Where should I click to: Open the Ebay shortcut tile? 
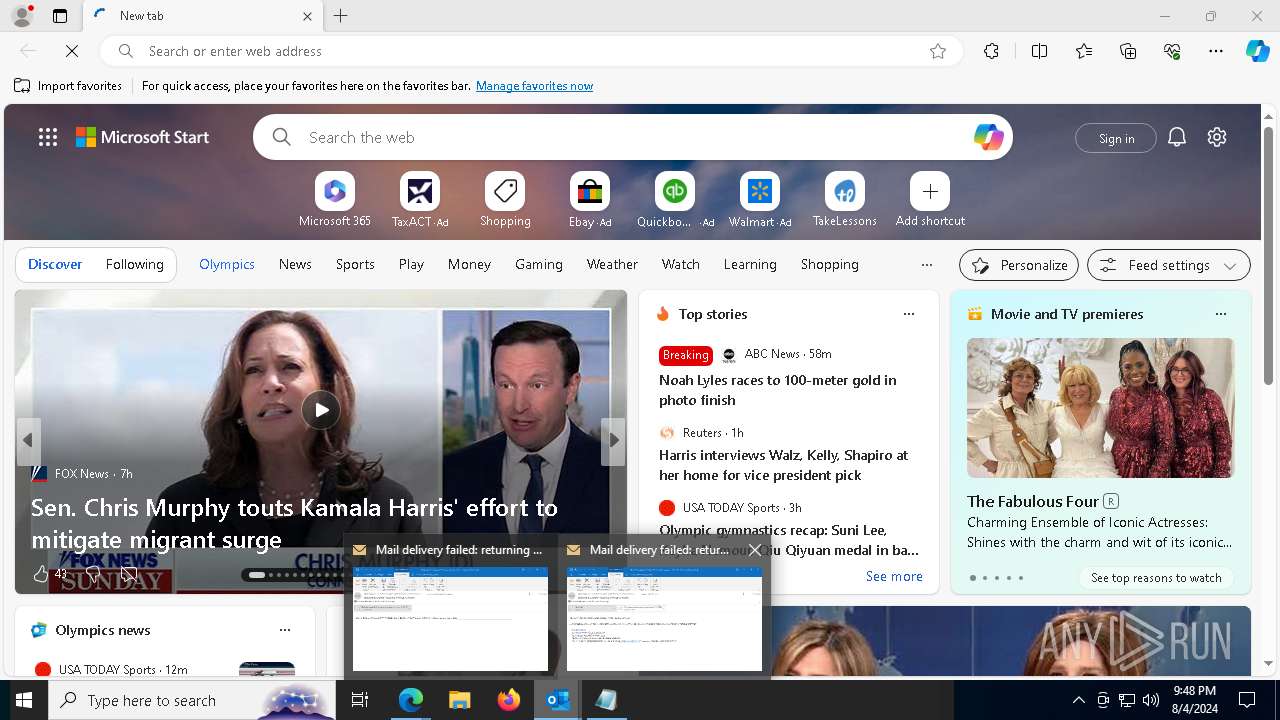(x=590, y=191)
